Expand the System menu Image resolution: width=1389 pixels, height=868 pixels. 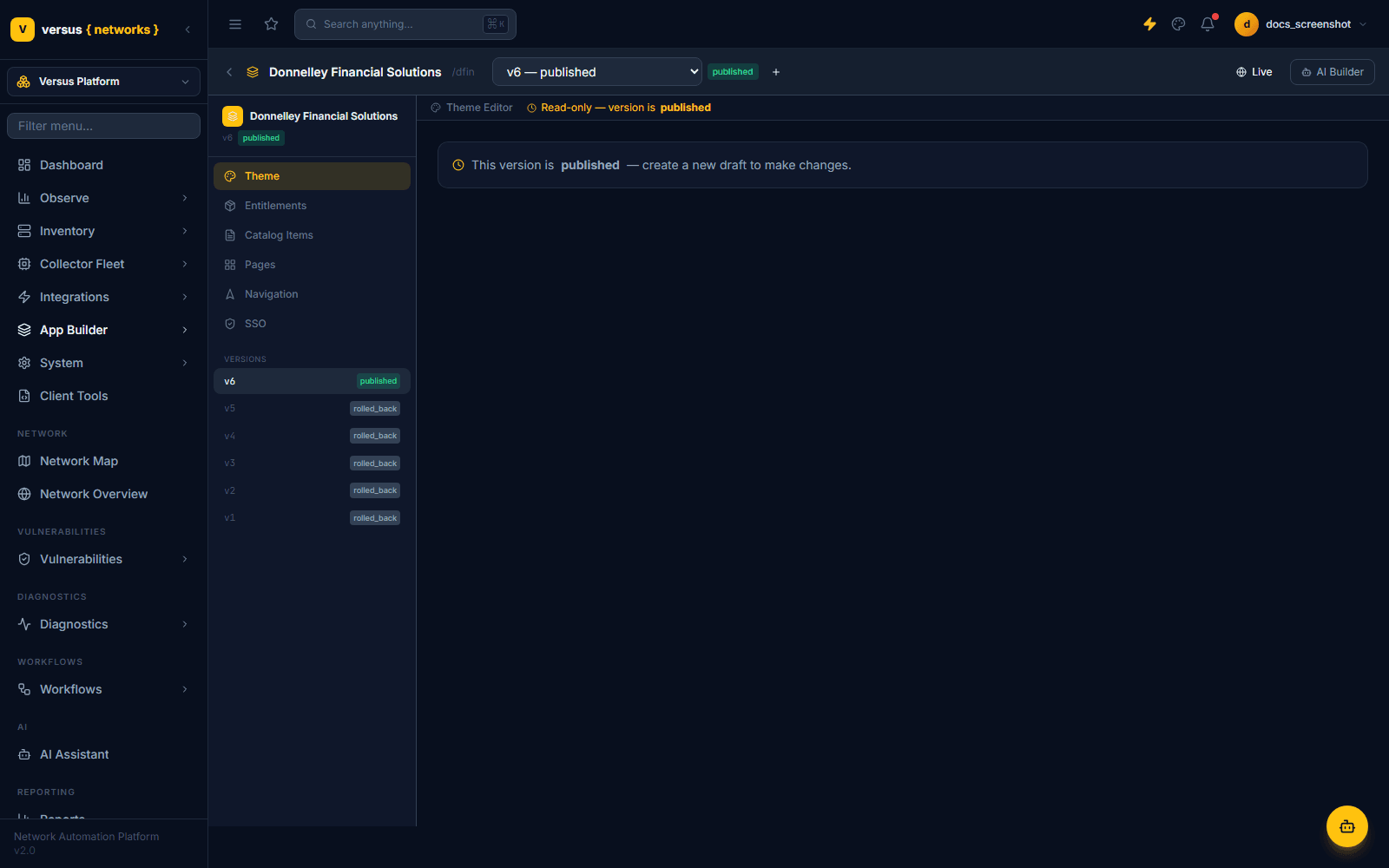(x=103, y=363)
